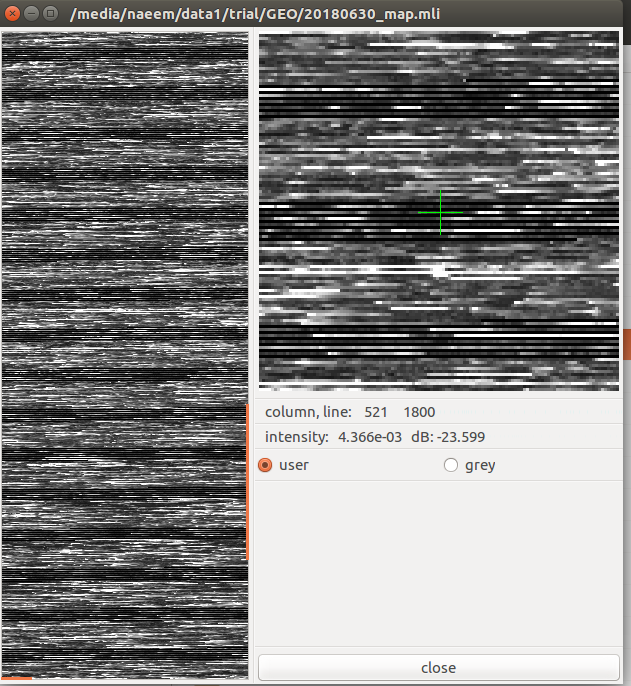This screenshot has height=686, width=631.
Task: Click the intensity value 4.366e-03
Action: coord(372,437)
